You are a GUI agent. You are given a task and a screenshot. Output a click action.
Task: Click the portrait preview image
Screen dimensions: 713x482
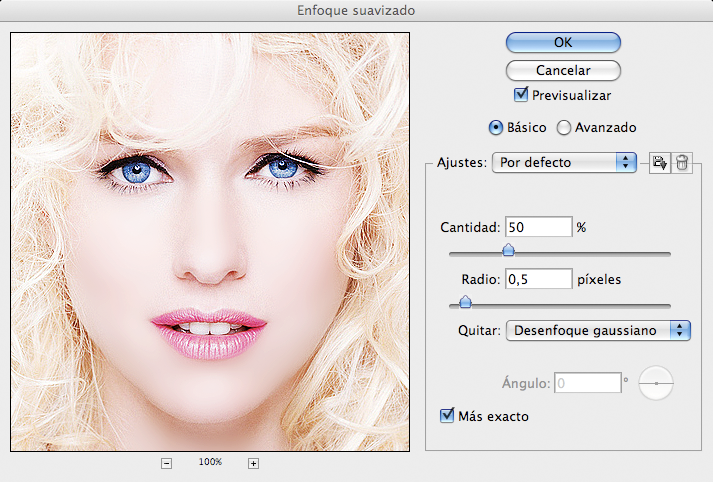(210, 242)
